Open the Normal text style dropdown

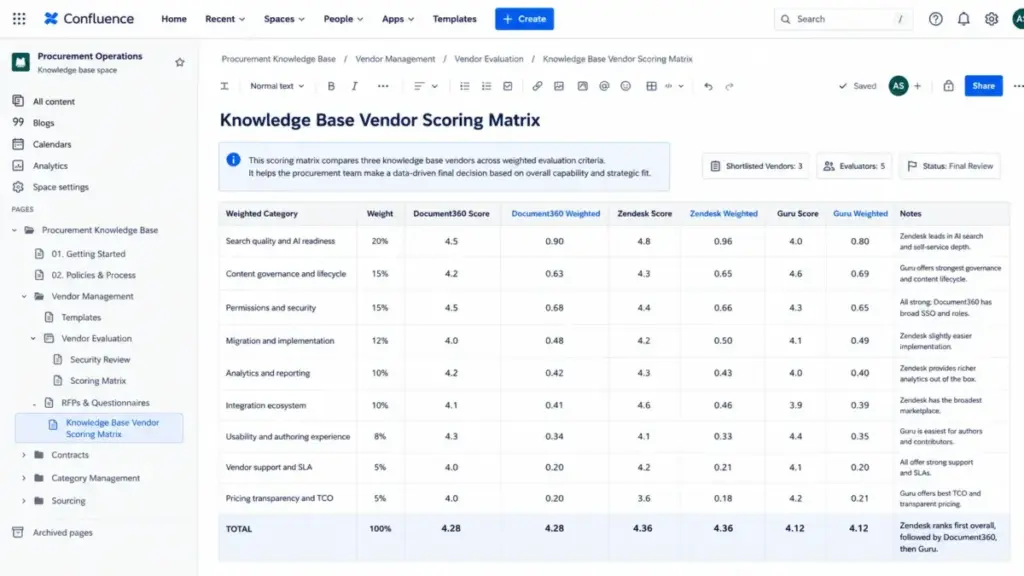[277, 86]
